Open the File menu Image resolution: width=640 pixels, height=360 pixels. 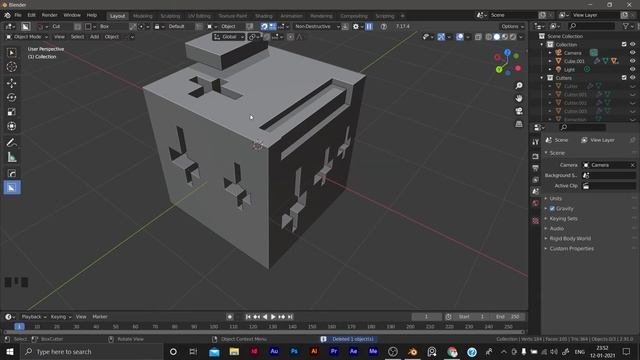(x=18, y=16)
